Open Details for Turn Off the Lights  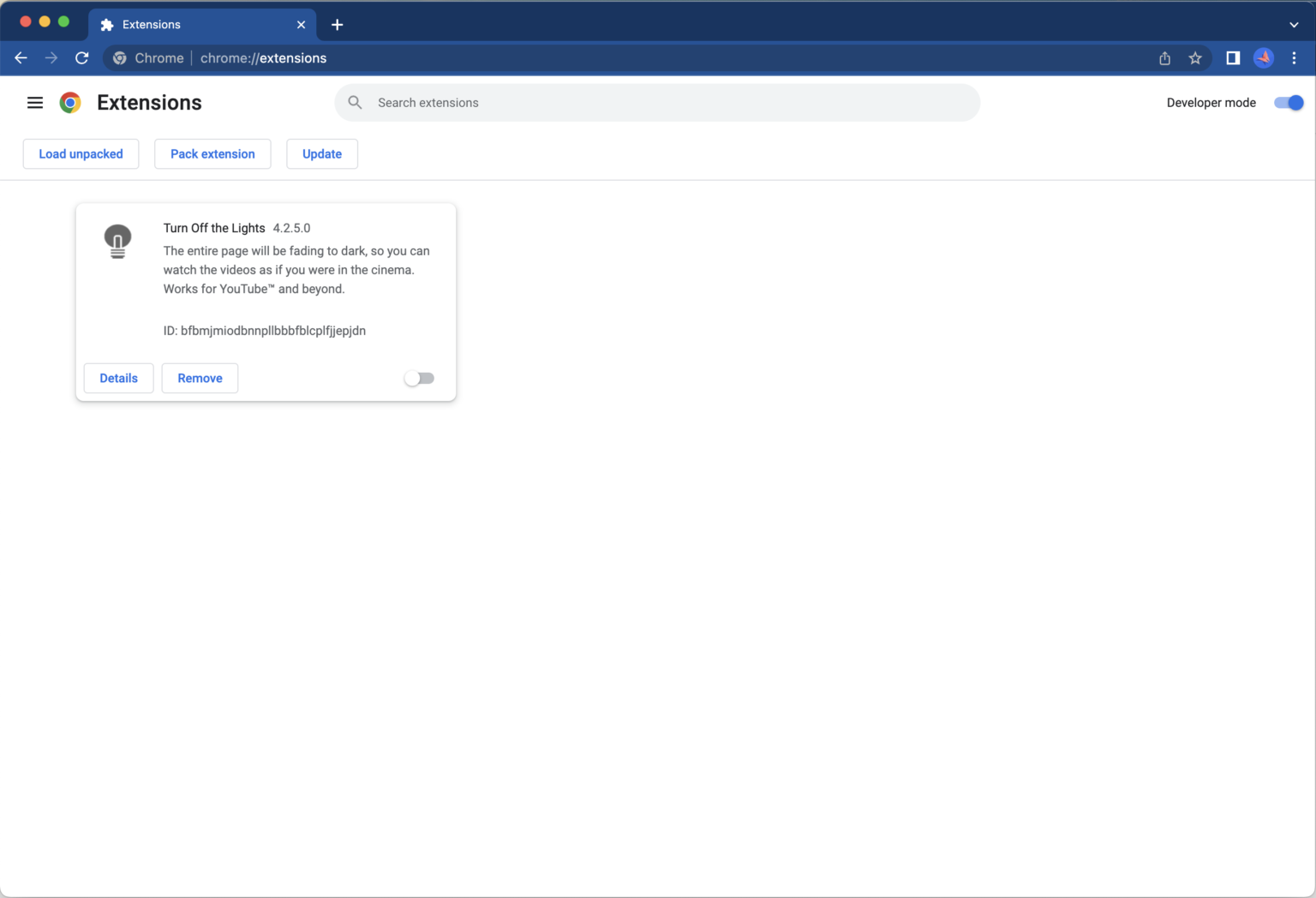(x=118, y=378)
